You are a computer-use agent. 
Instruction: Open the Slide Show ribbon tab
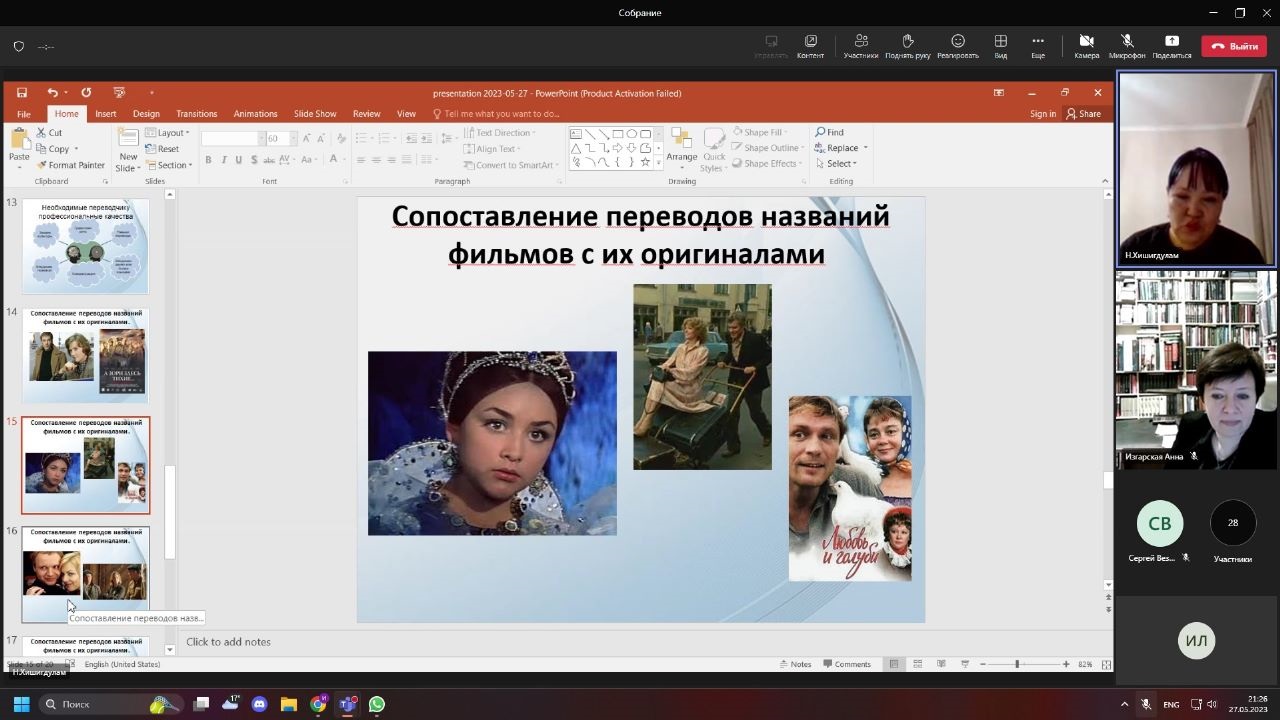315,114
